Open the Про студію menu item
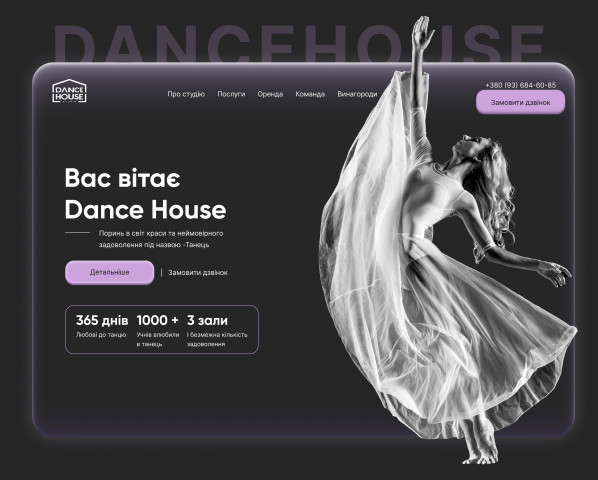This screenshot has height=480, width=598. click(x=186, y=94)
